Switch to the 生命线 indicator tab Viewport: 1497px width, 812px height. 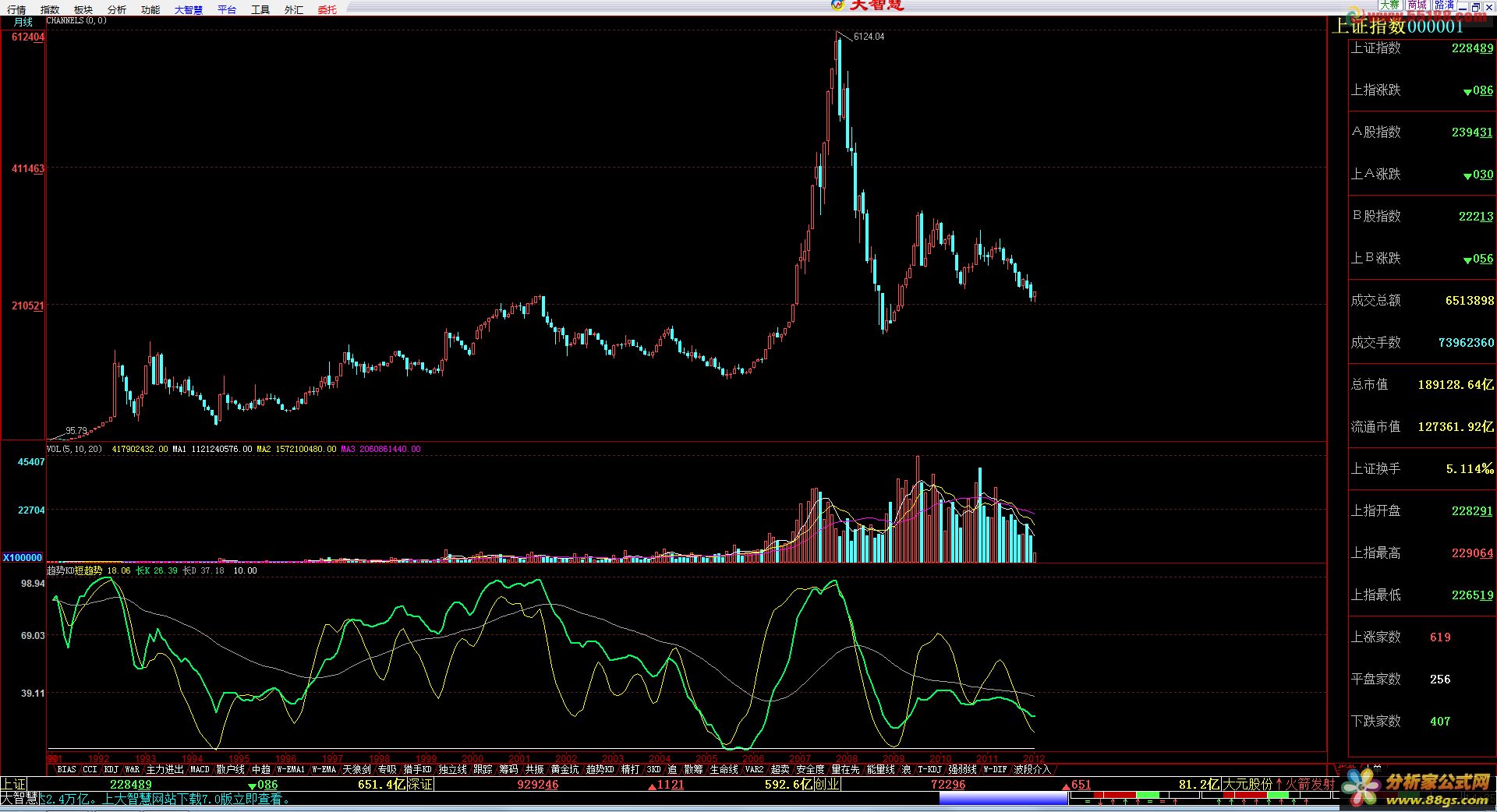tap(724, 769)
